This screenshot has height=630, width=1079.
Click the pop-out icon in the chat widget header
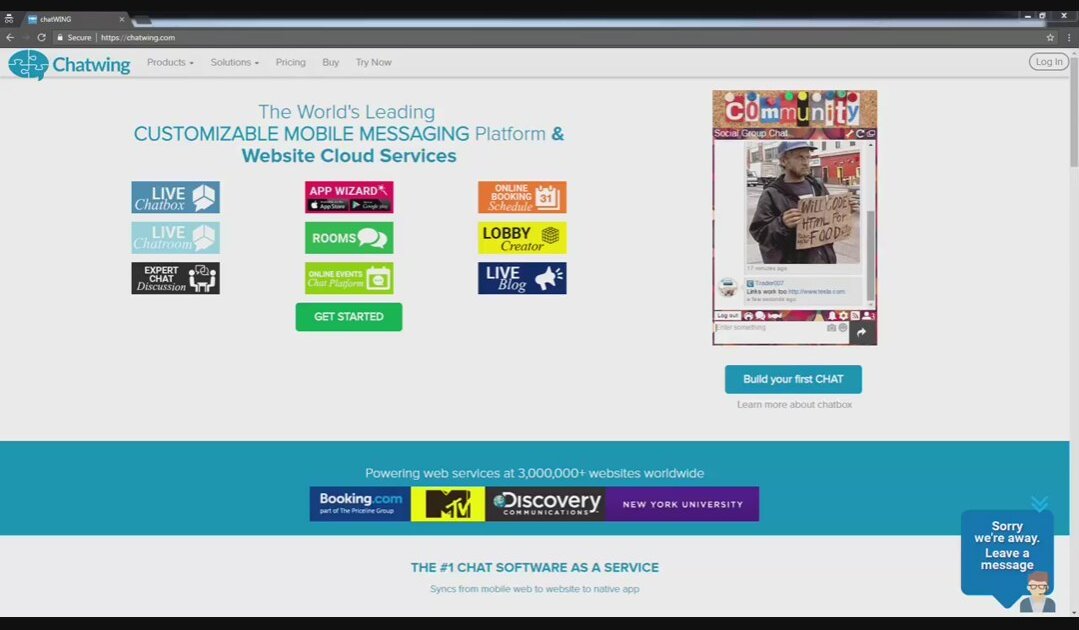(x=871, y=133)
